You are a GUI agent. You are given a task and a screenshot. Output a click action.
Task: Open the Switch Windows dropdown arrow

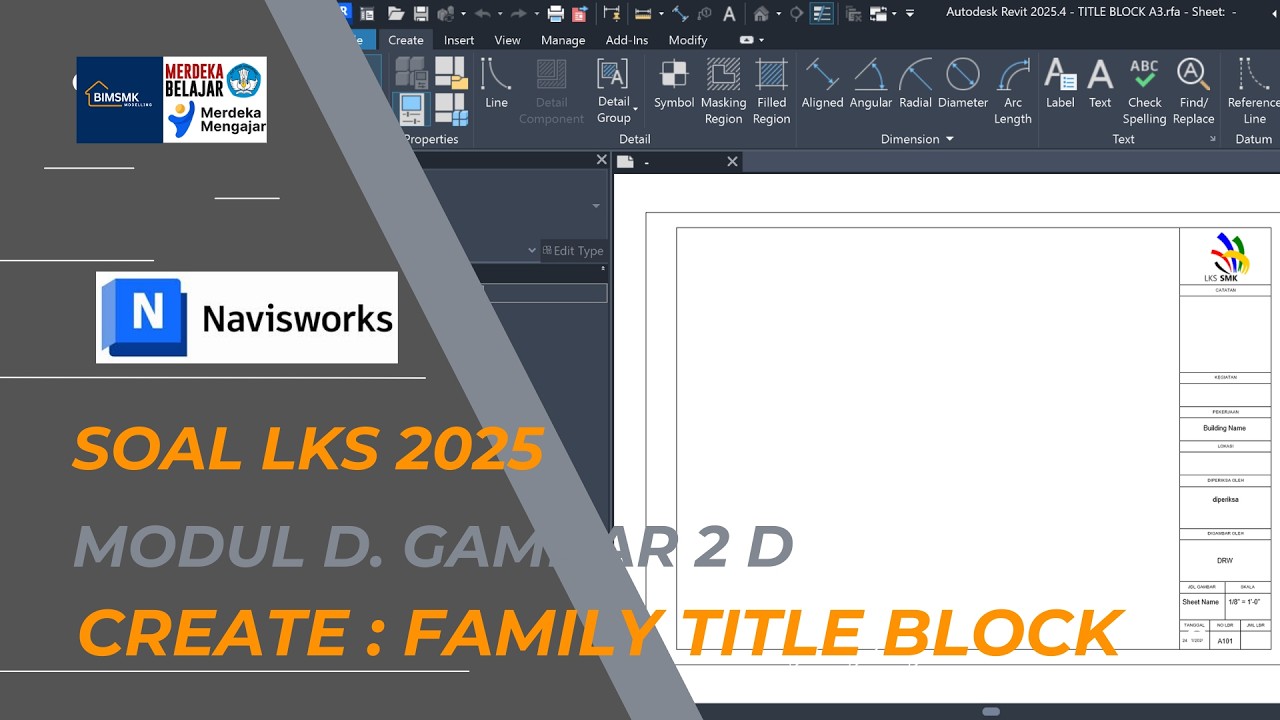(893, 13)
